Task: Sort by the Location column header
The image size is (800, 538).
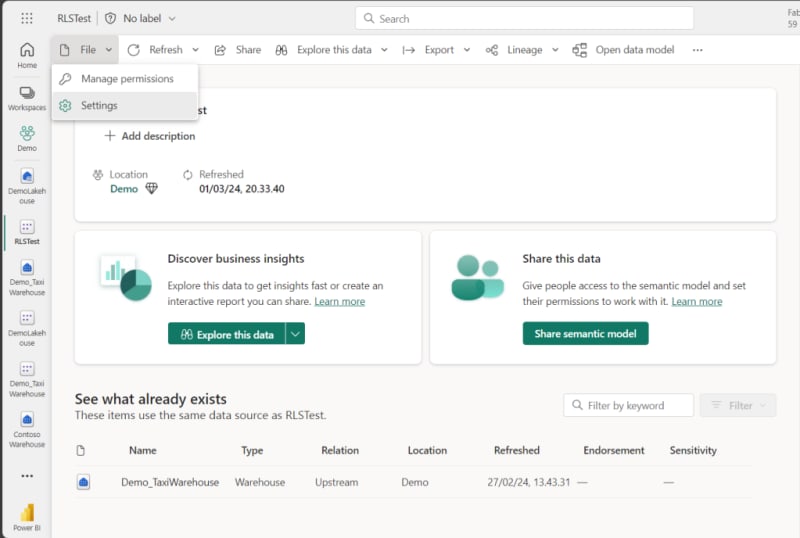Action: (x=427, y=450)
